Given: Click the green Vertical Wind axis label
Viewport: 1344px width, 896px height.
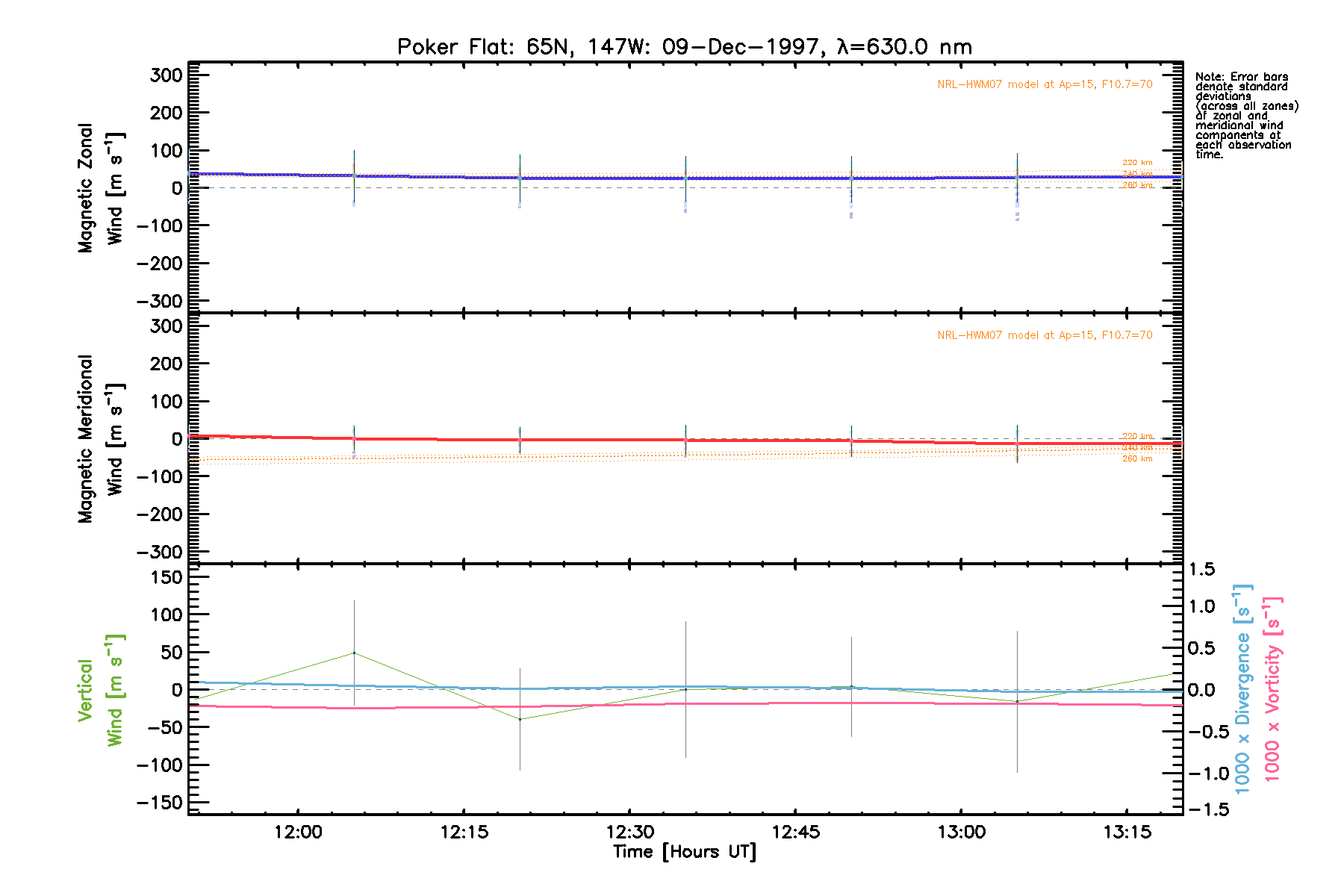Looking at the screenshot, I should [101, 690].
